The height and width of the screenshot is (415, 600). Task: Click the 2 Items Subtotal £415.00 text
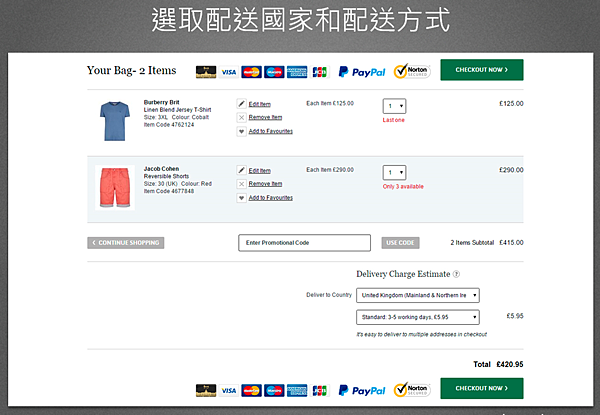point(487,242)
